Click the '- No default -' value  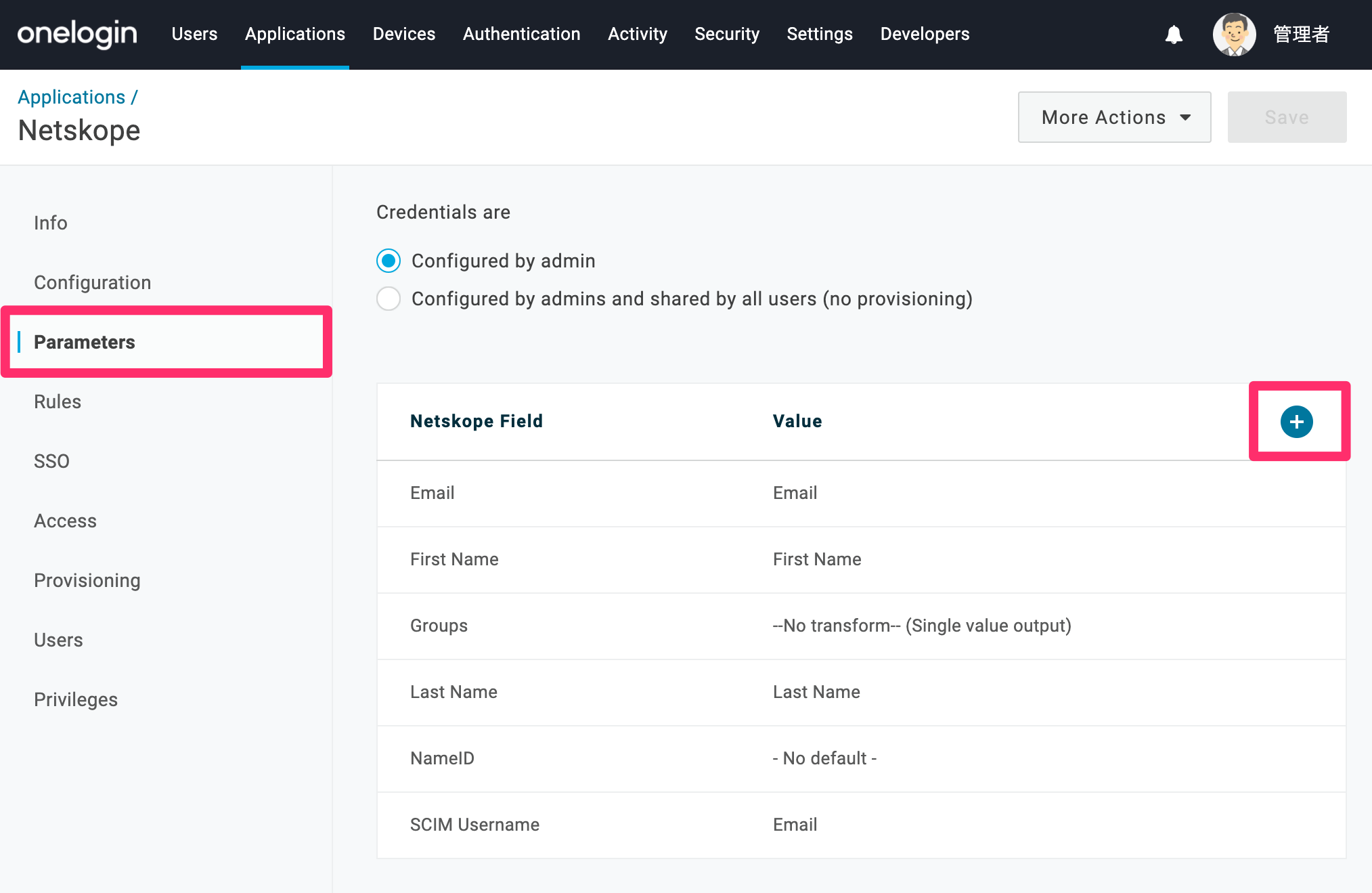(824, 758)
